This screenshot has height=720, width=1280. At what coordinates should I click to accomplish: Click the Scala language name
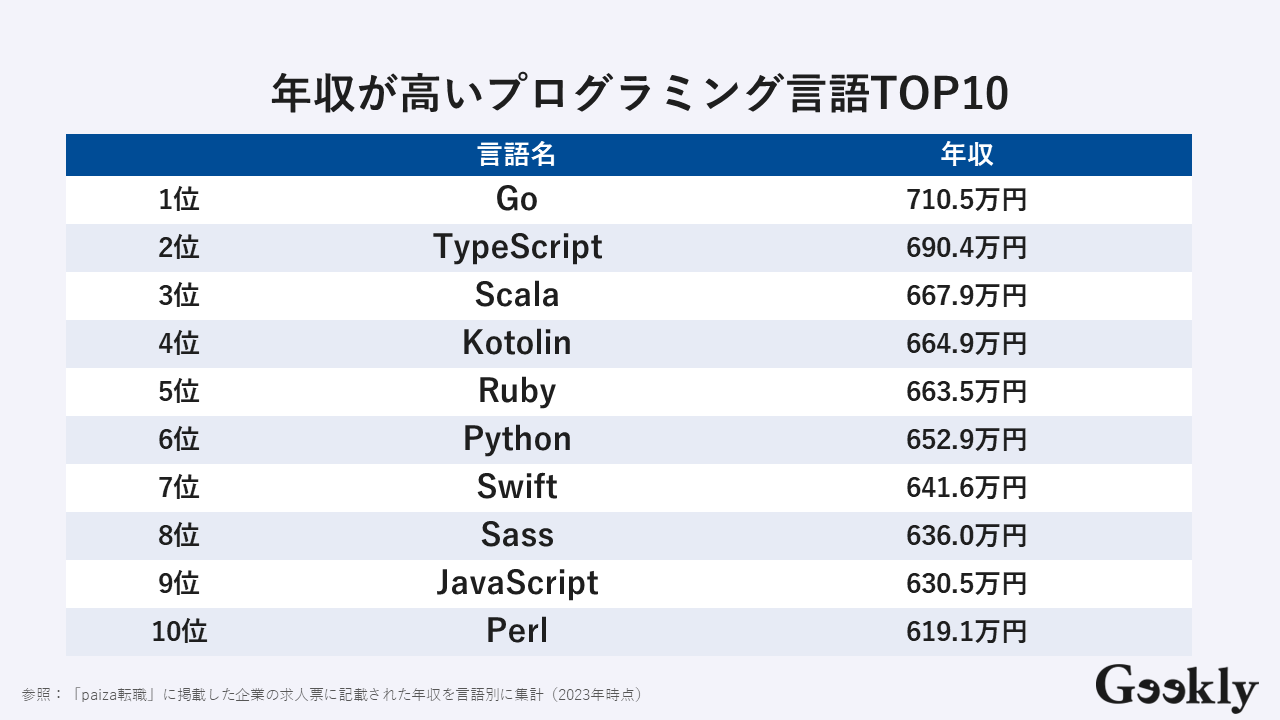pos(516,295)
